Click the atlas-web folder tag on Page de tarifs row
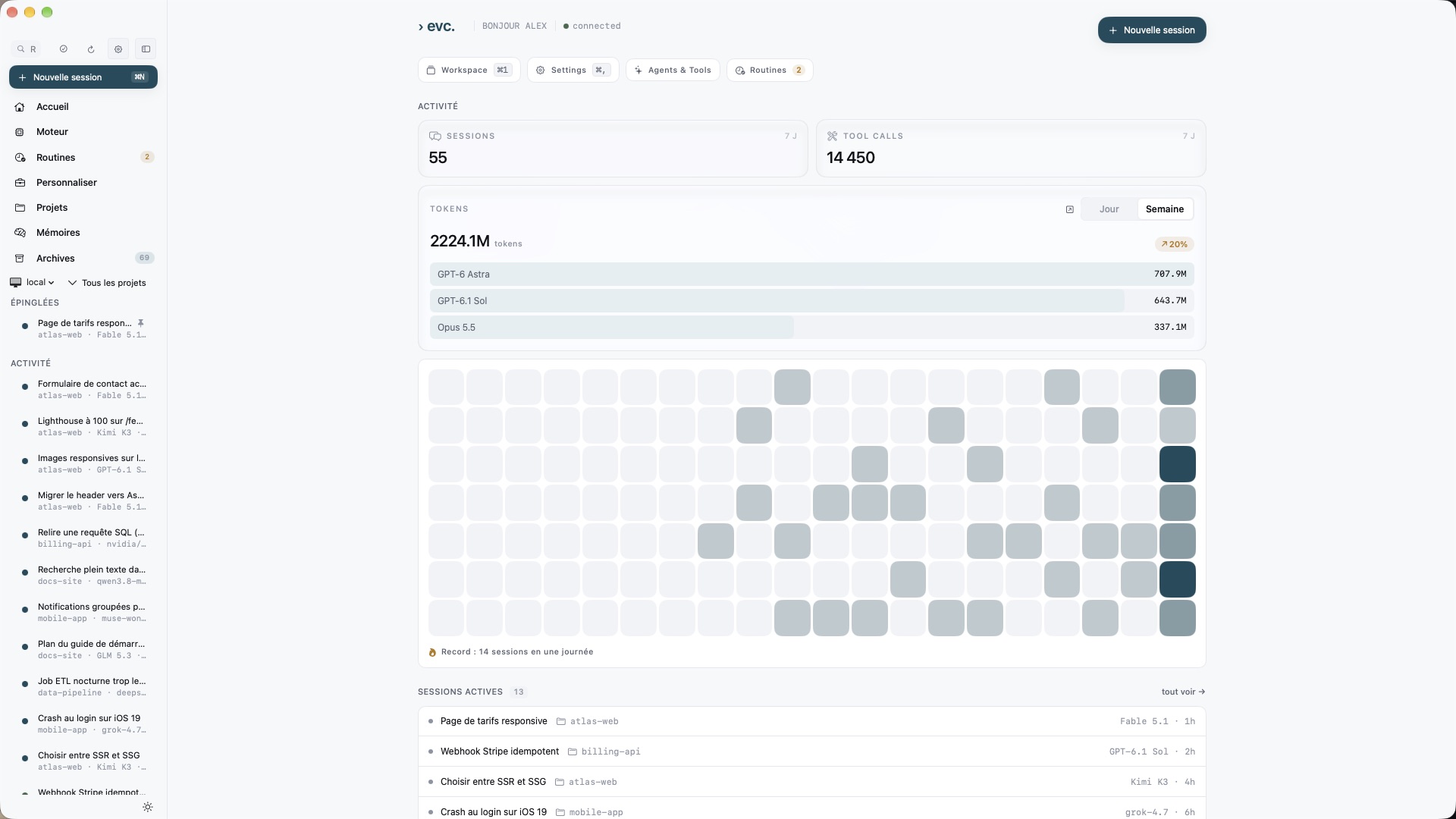The height and width of the screenshot is (819, 1456). click(588, 721)
